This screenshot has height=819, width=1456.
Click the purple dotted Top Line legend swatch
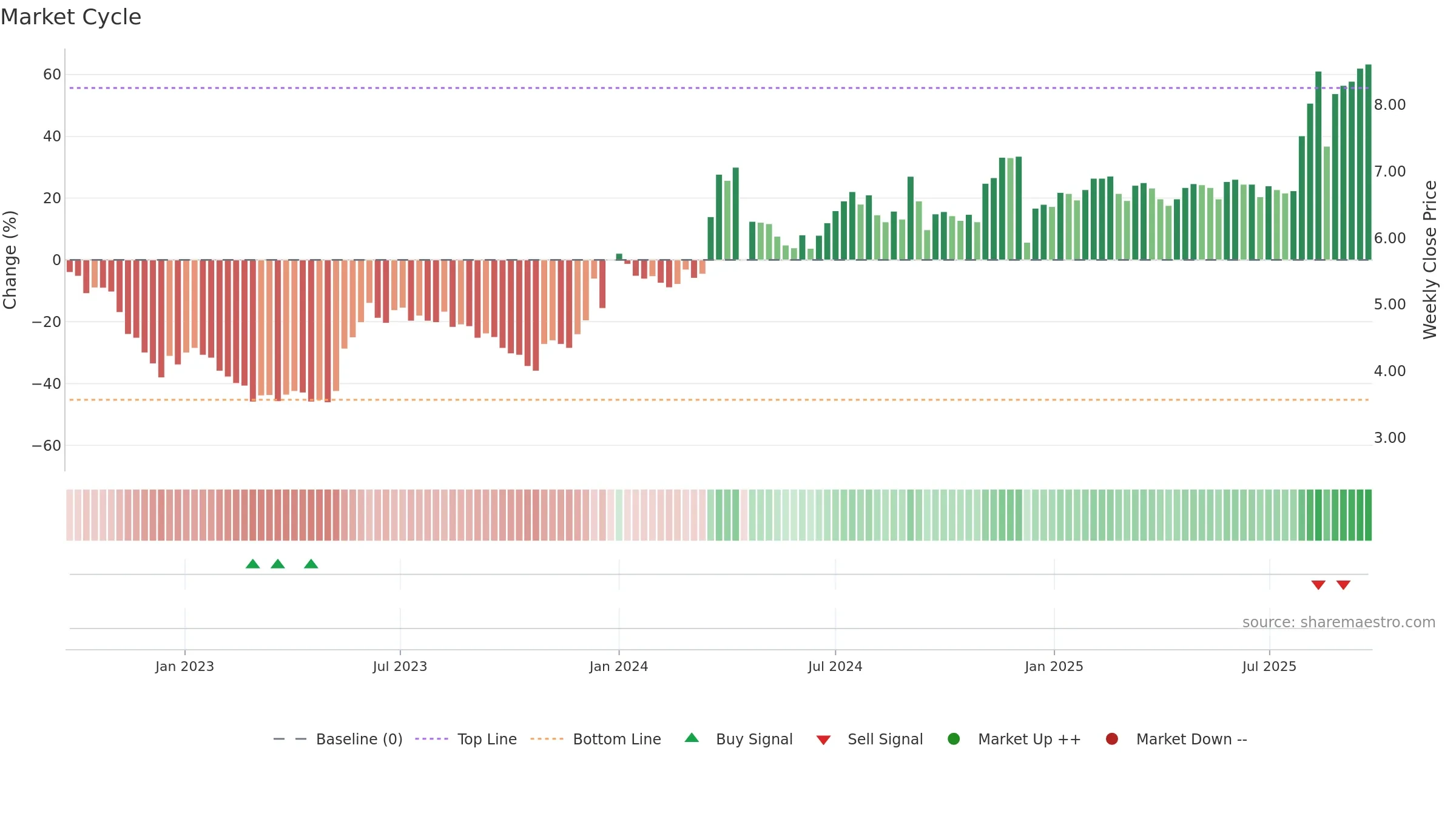pyautogui.click(x=431, y=739)
